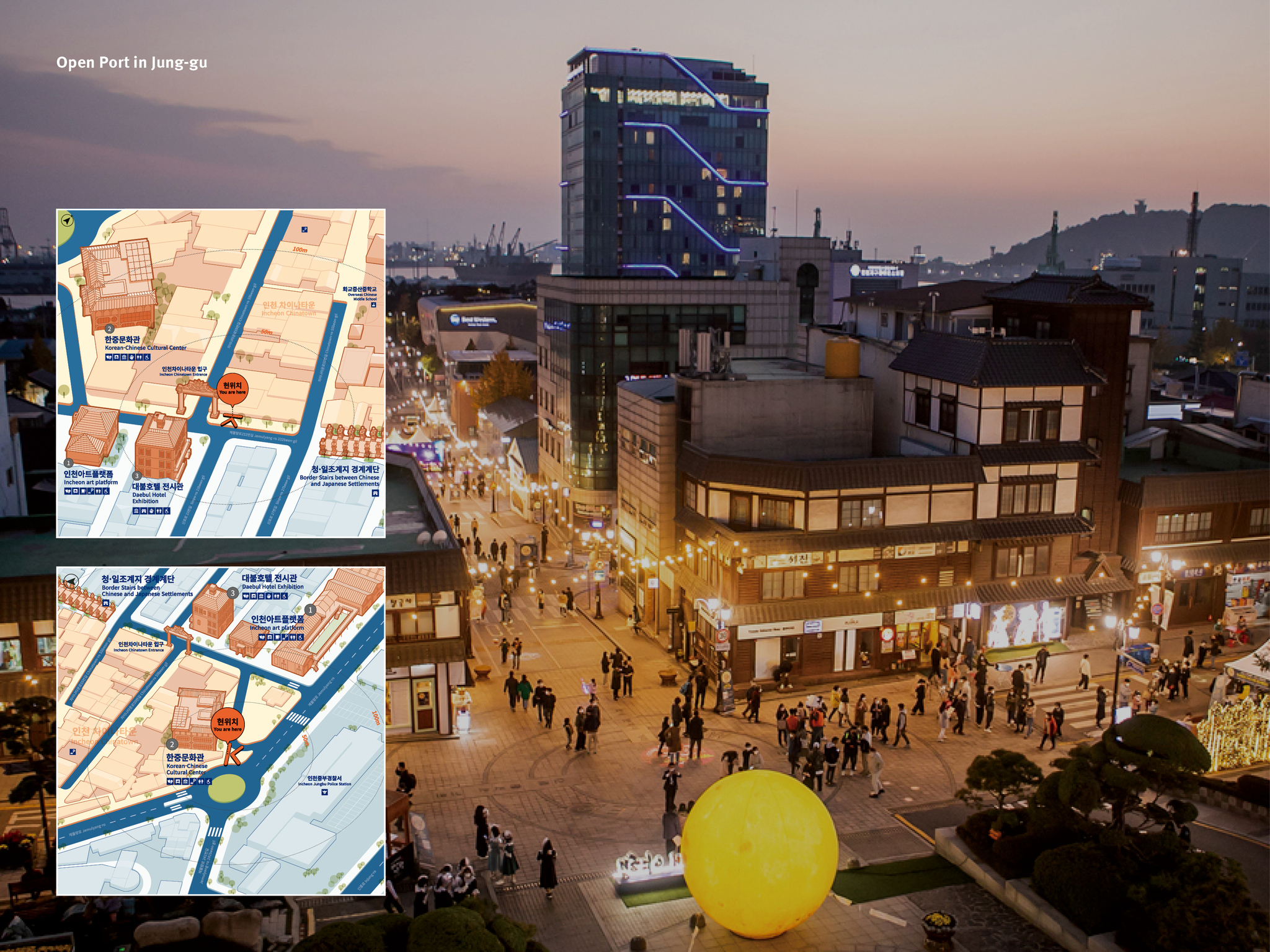Viewport: 1270px width, 952px height.
Task: Click the green roundabout island in the bottom map
Action: [226, 789]
